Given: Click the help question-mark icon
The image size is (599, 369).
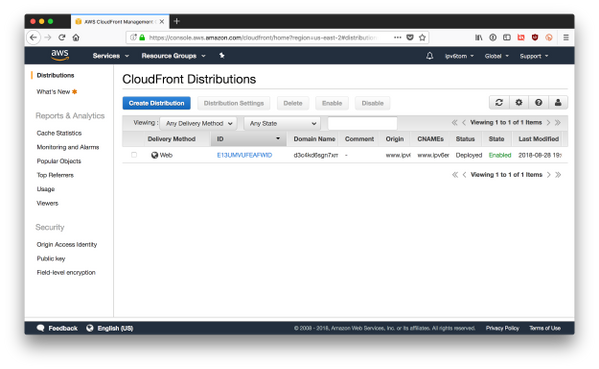Looking at the screenshot, I should coord(539,102).
